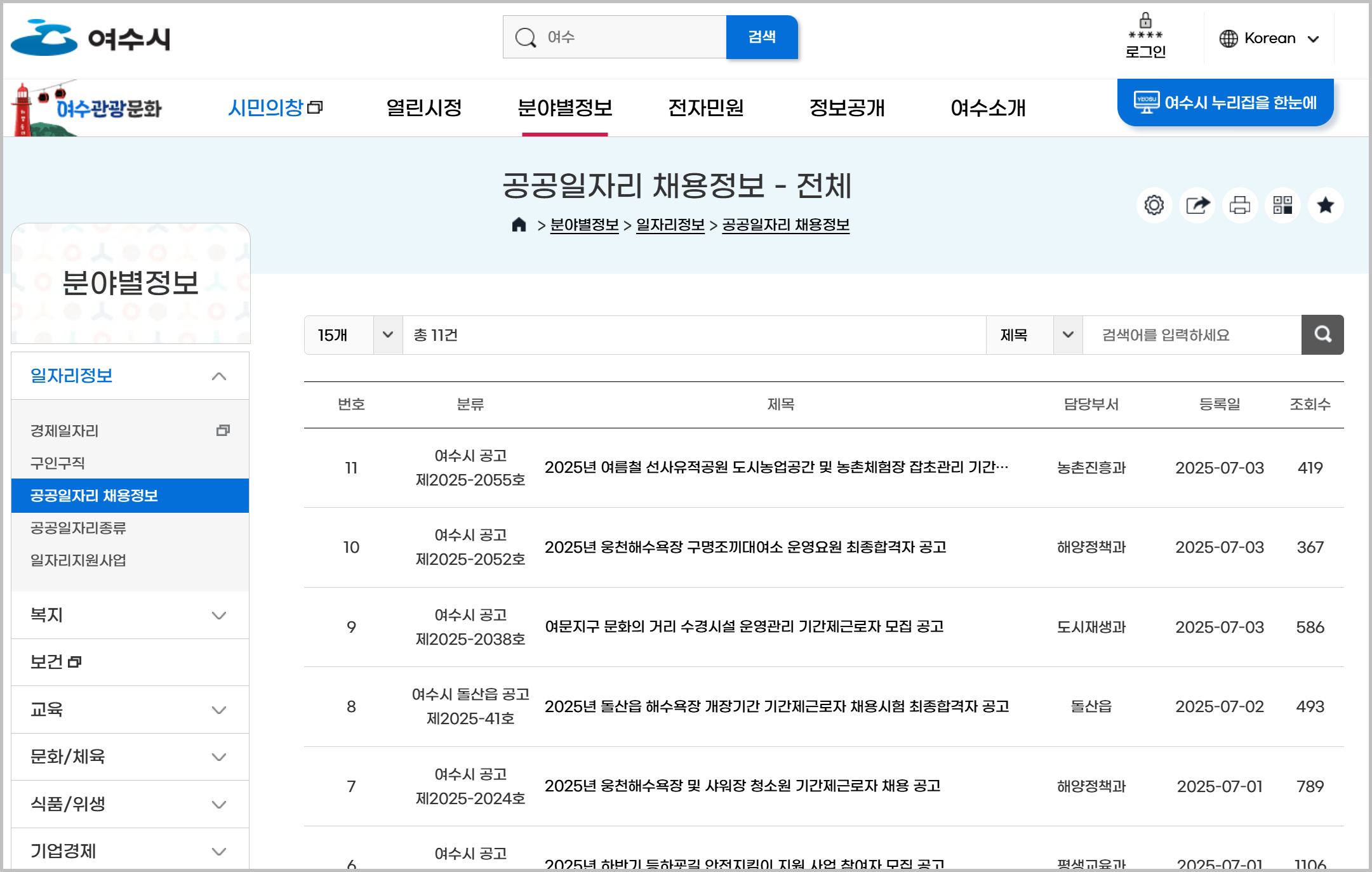Click the blue 검색 button

pos(761,37)
